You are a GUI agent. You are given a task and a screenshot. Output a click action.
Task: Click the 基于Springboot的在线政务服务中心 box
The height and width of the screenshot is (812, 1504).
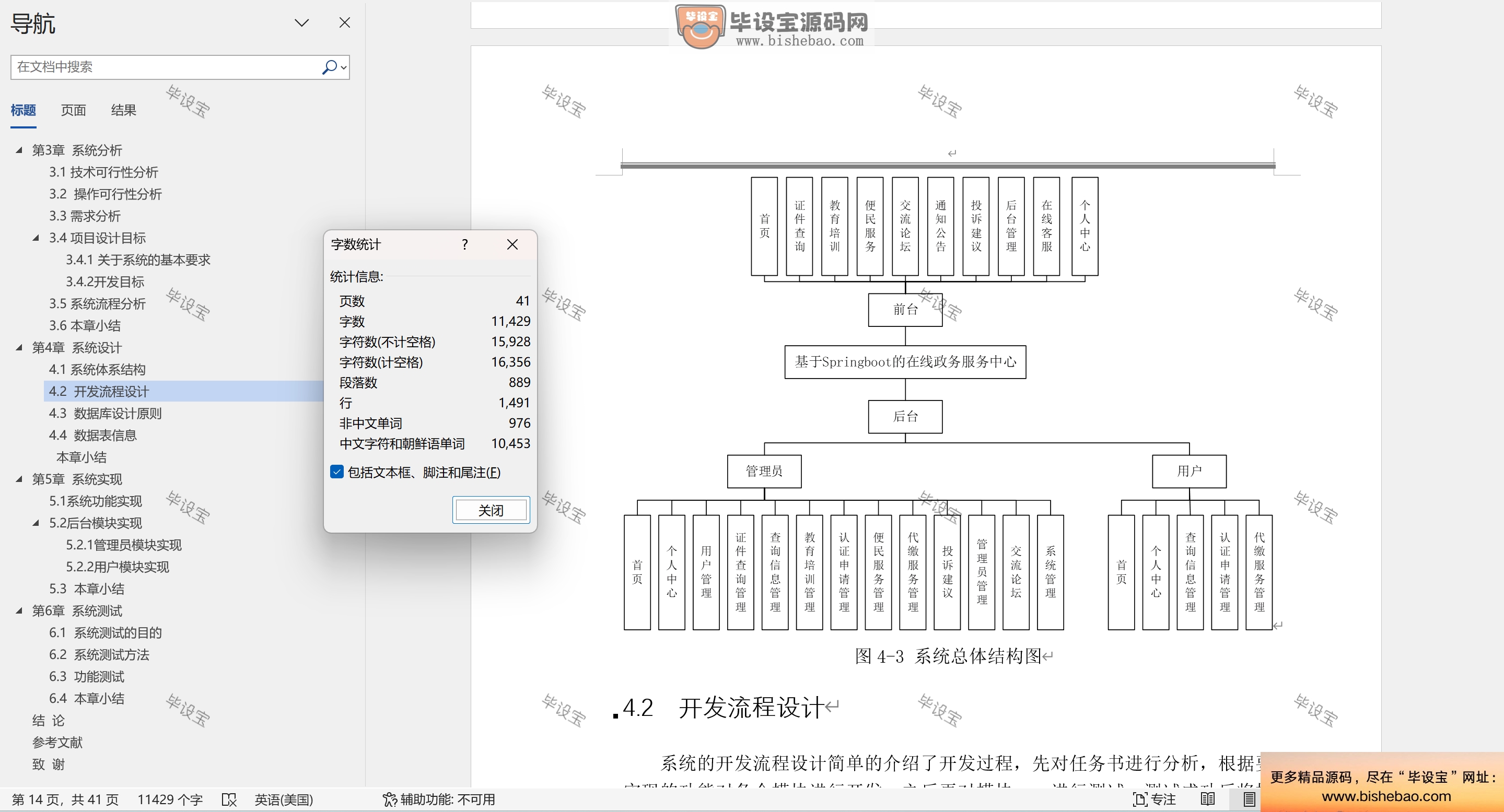tap(905, 362)
